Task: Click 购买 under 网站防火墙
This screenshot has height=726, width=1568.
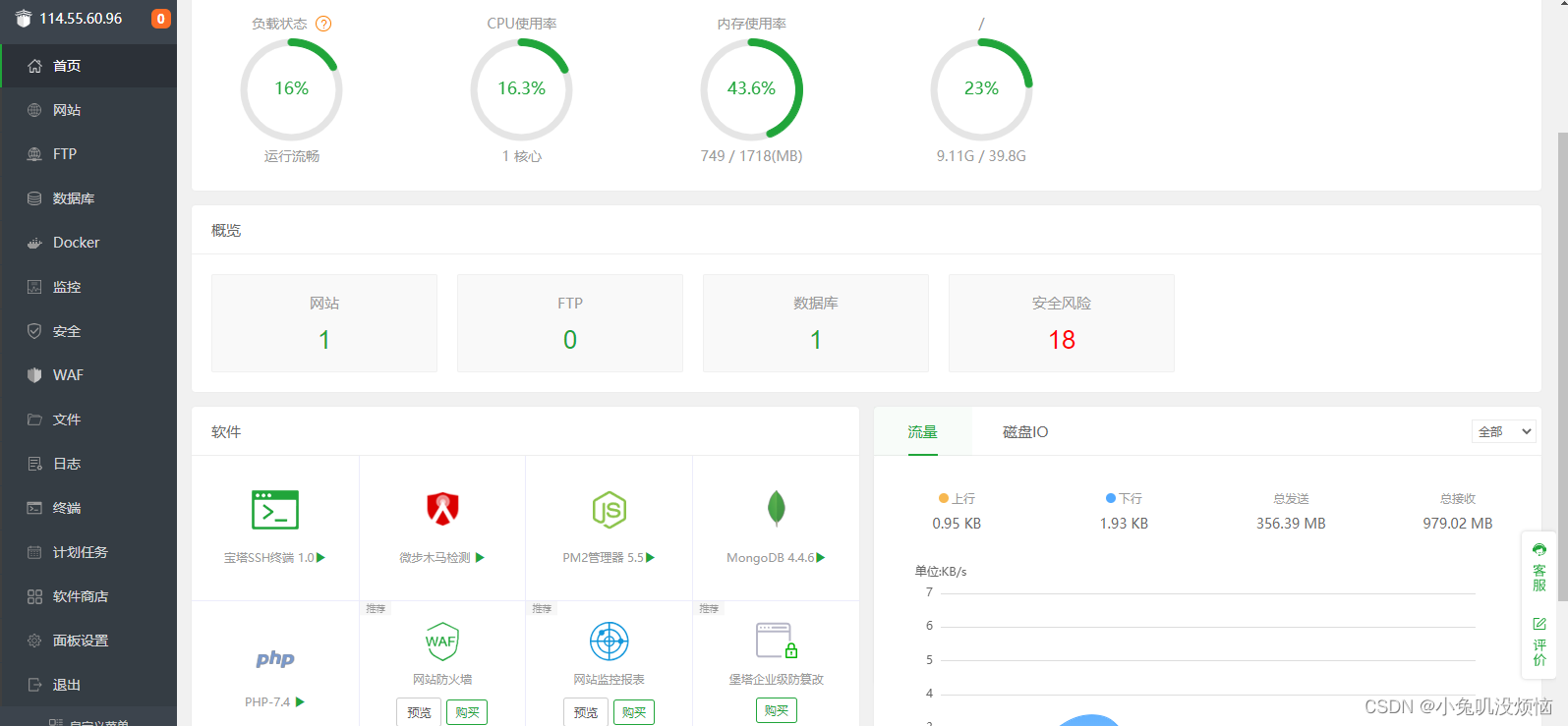Action: pos(467,712)
